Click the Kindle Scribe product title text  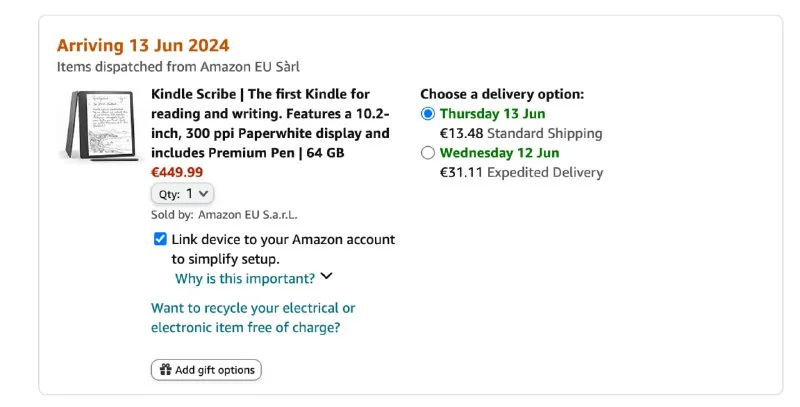(270, 123)
